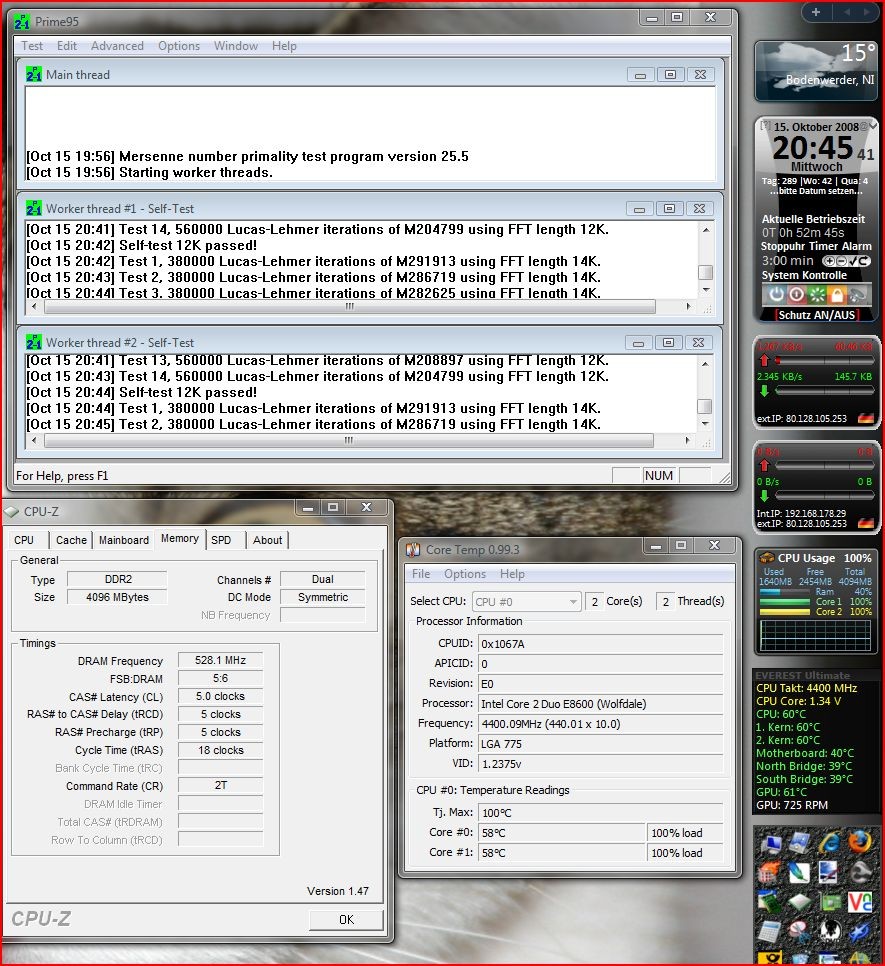Viewport: 885px width, 966px height.
Task: Open the calculator icon in the launcher gadget
Action: coord(769,932)
